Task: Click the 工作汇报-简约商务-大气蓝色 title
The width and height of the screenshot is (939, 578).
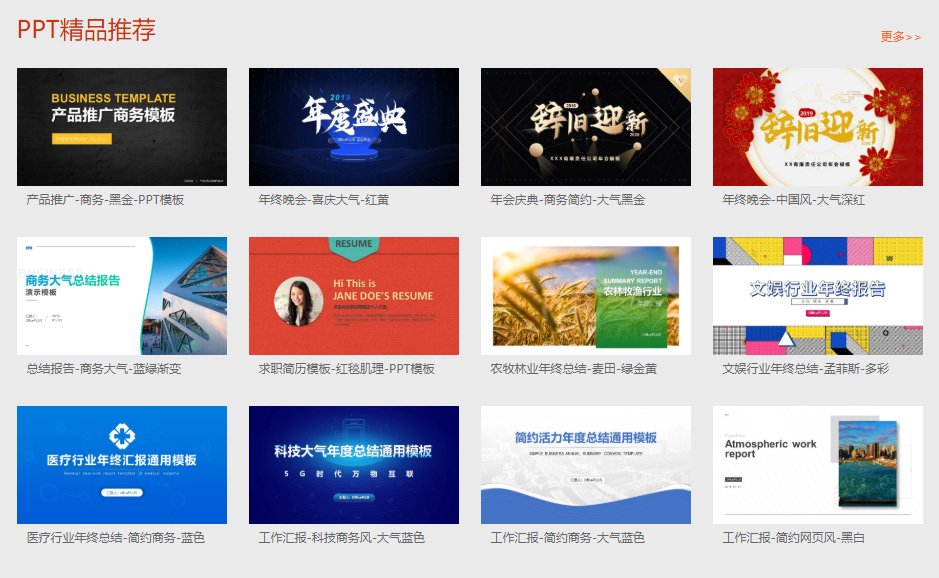Action: click(x=568, y=538)
